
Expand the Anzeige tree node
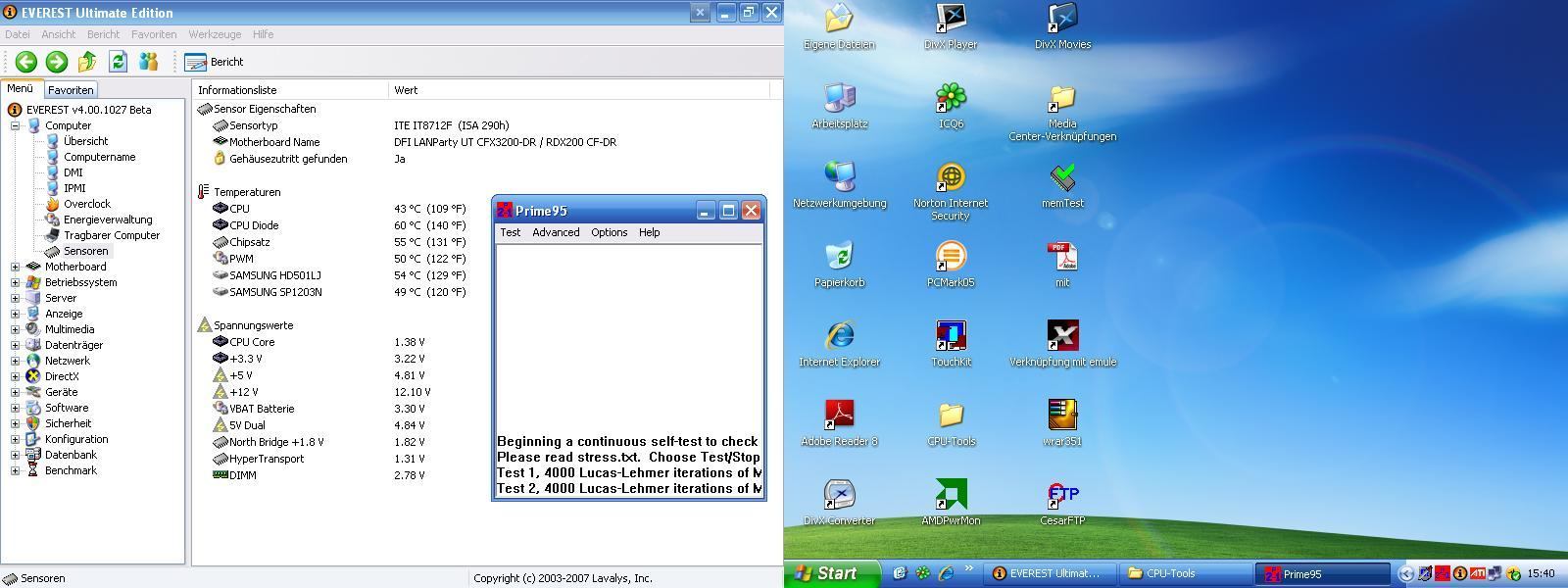click(15, 314)
